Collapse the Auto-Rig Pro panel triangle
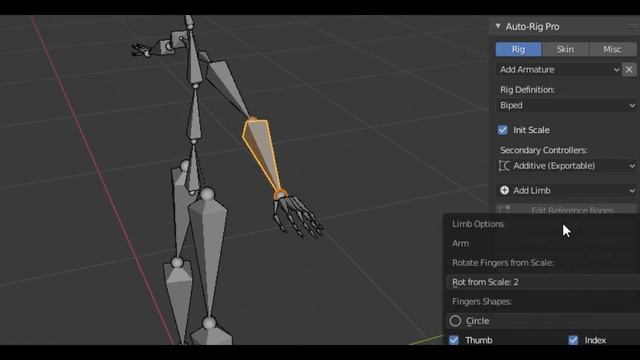The height and width of the screenshot is (360, 640). point(498,26)
